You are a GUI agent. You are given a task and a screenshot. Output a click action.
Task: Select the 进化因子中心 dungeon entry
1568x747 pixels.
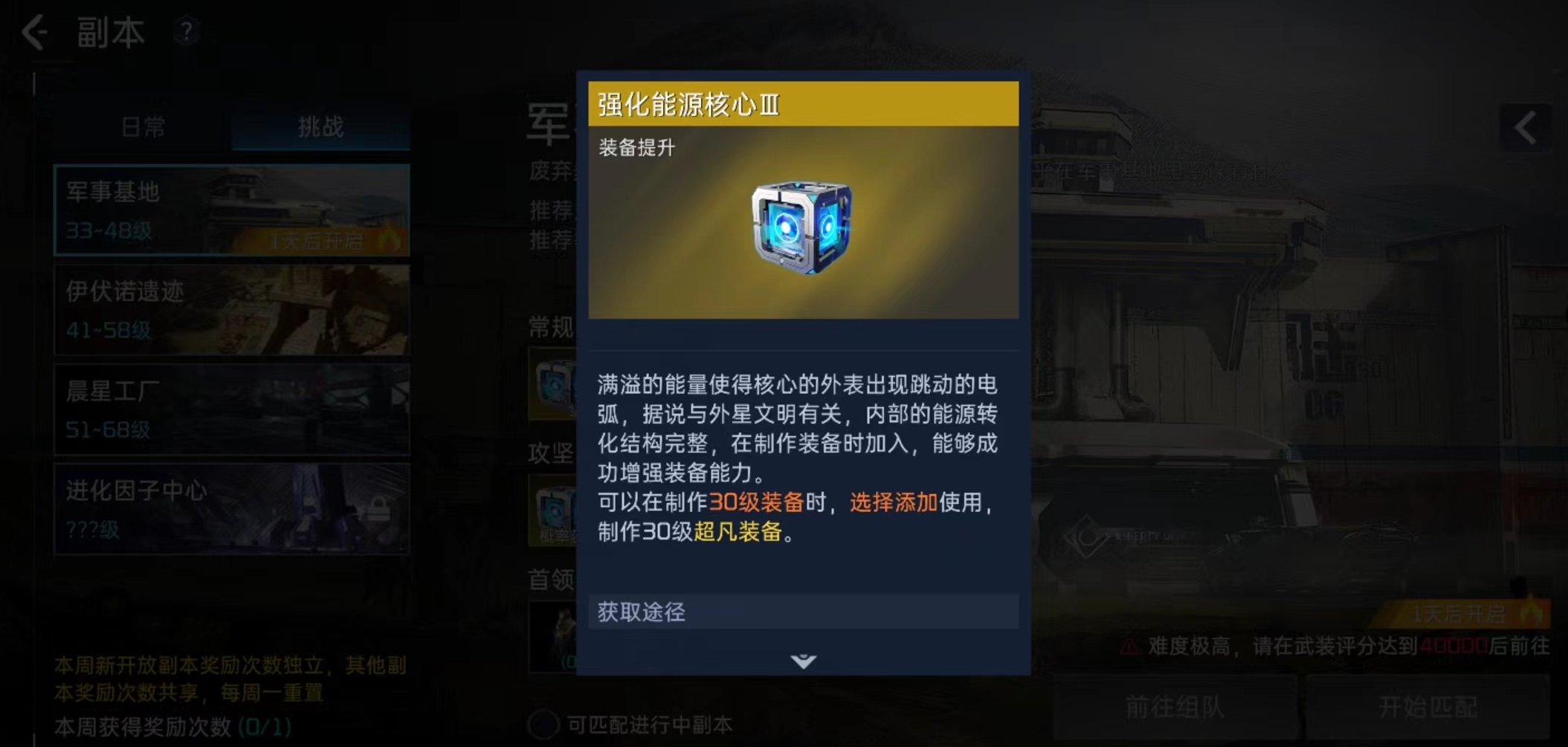point(232,509)
